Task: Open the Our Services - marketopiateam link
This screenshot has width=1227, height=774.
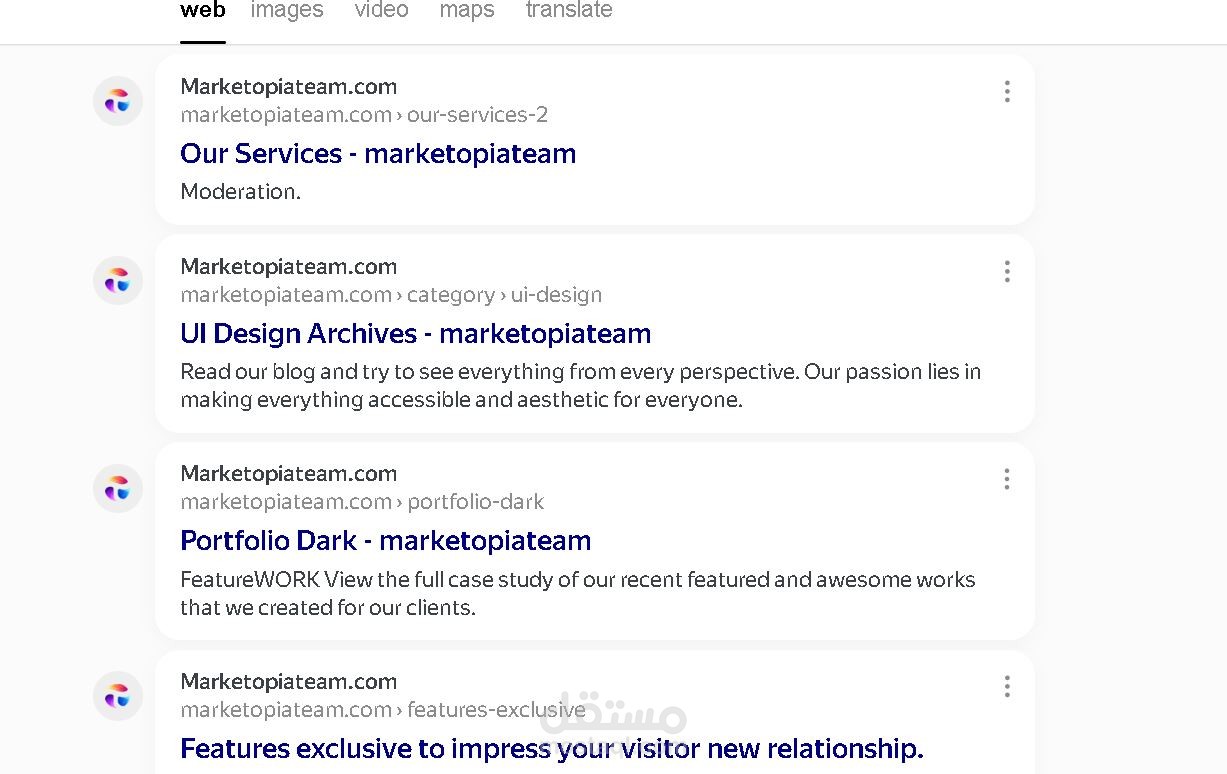Action: click(378, 153)
